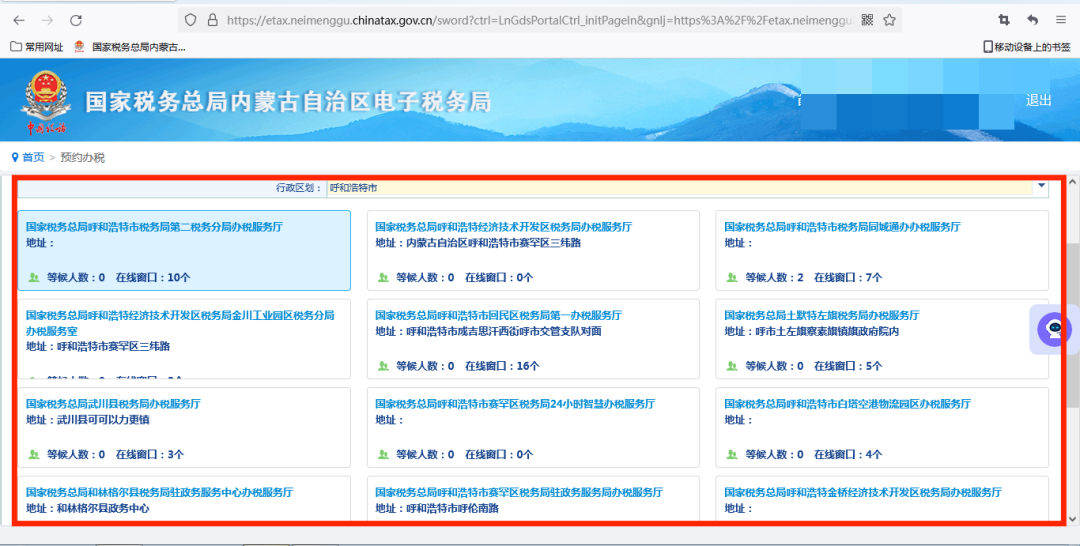Bookmark page with the star icon
This screenshot has width=1080, height=546.
889,20
